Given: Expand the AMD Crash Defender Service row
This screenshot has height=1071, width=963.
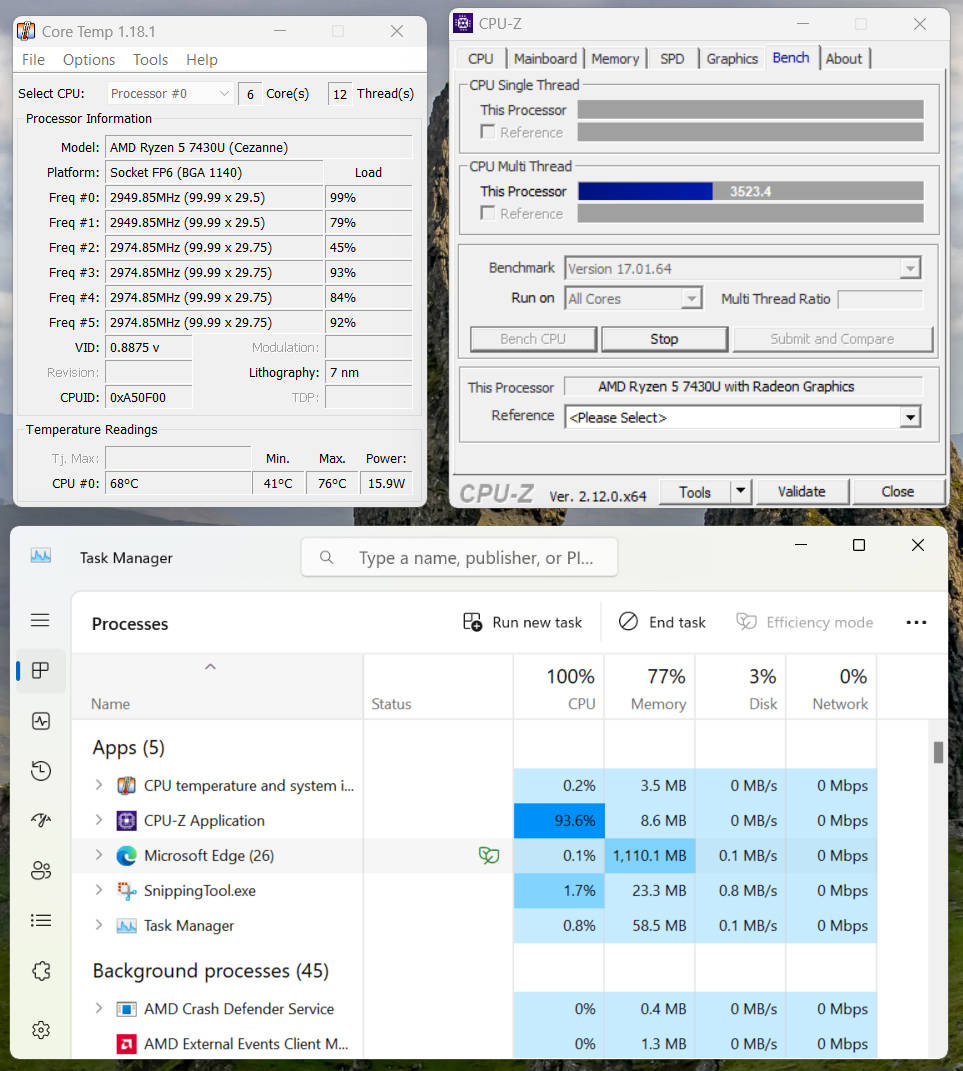Looking at the screenshot, I should (99, 1008).
